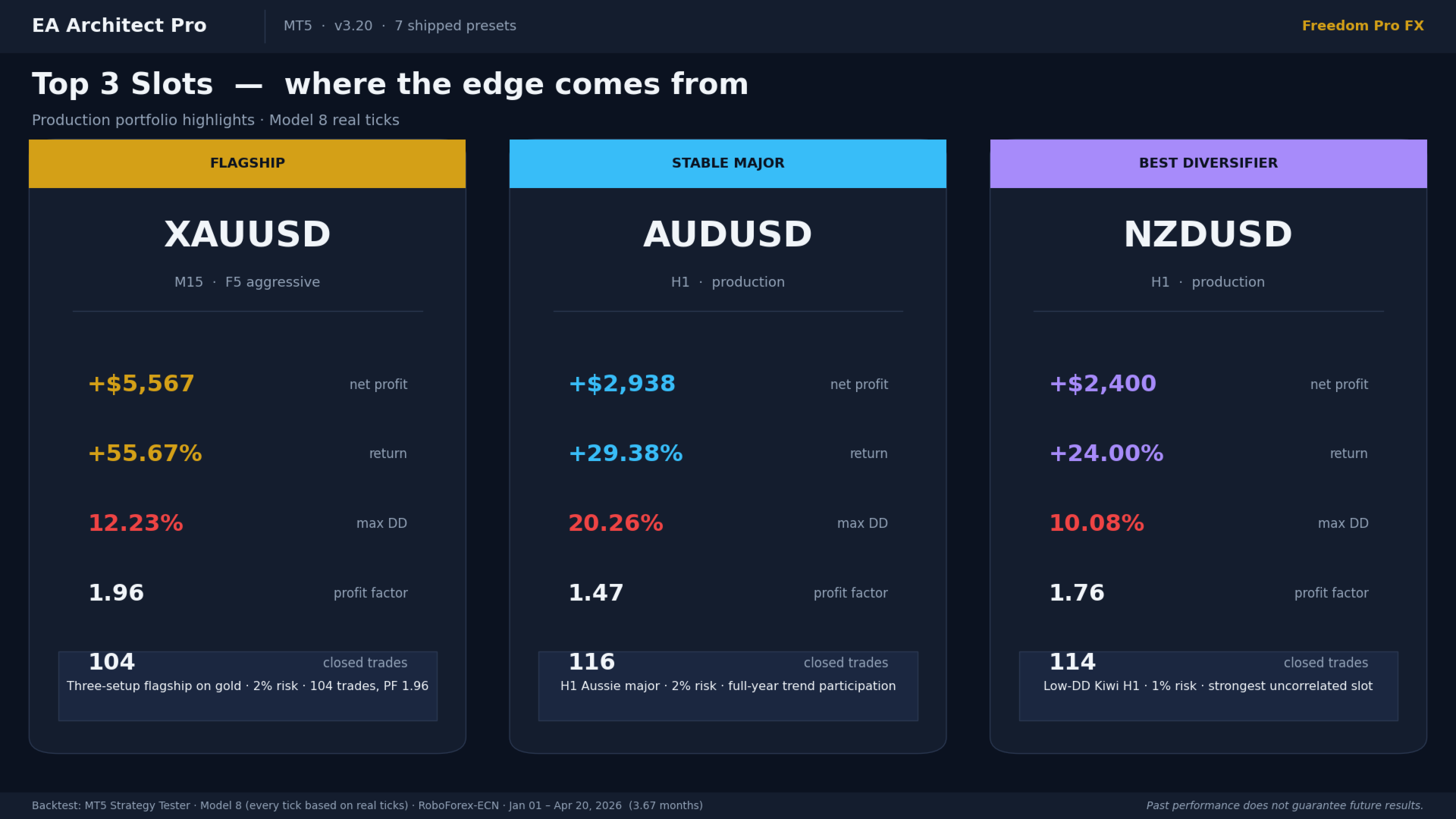Viewport: 1456px width, 819px height.
Task: Click the NZDUSD profit factor 1.76 value
Action: 1077,593
